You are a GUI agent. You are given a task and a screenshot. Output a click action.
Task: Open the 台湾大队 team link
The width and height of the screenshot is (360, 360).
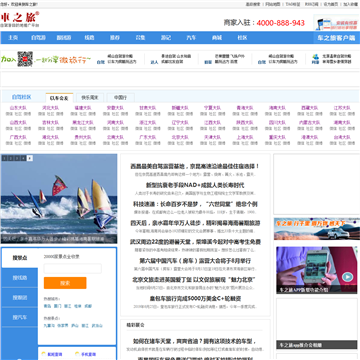pos(342,137)
